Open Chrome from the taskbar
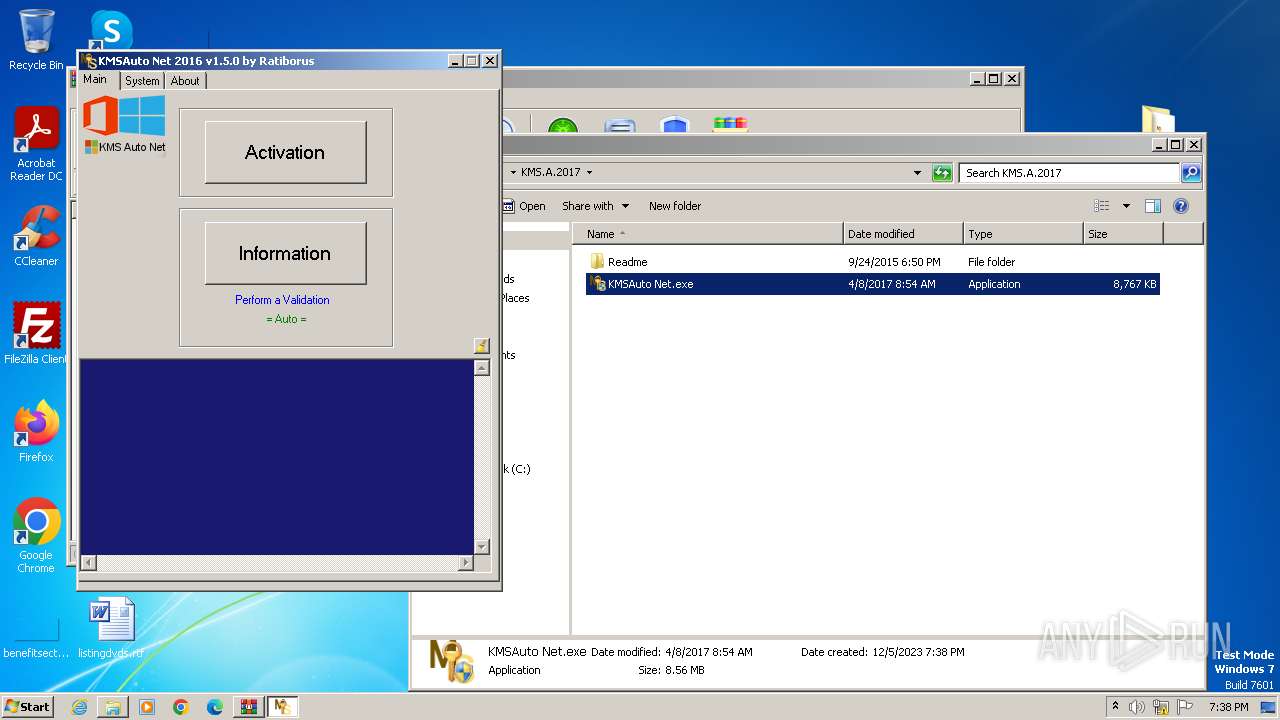This screenshot has width=1280, height=720. point(181,707)
